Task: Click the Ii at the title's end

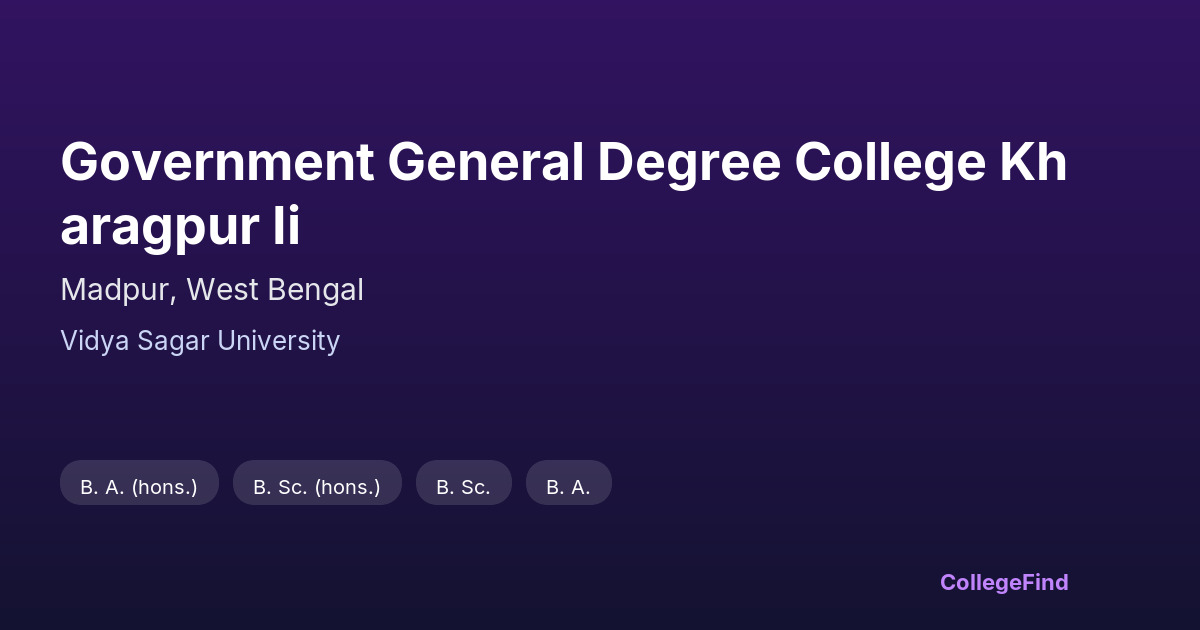Action: point(287,228)
